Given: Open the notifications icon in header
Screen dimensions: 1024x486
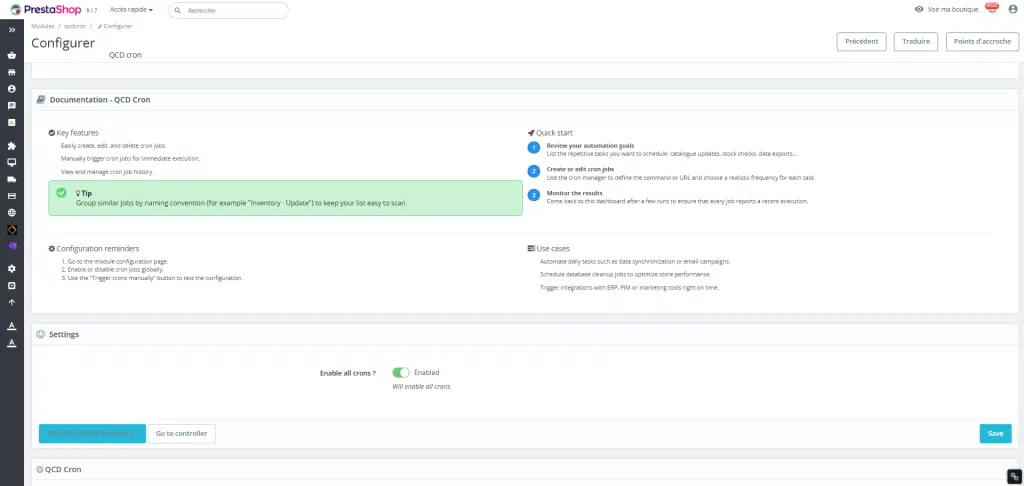Looking at the screenshot, I should tap(992, 8).
